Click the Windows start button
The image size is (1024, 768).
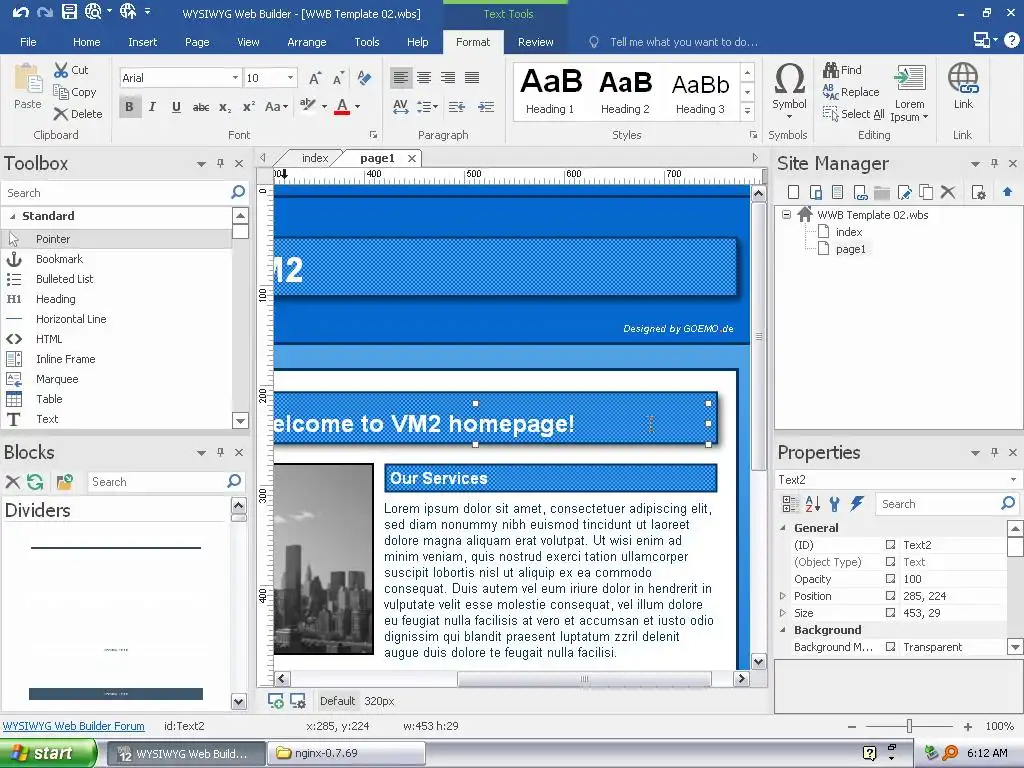pyautogui.click(x=48, y=753)
